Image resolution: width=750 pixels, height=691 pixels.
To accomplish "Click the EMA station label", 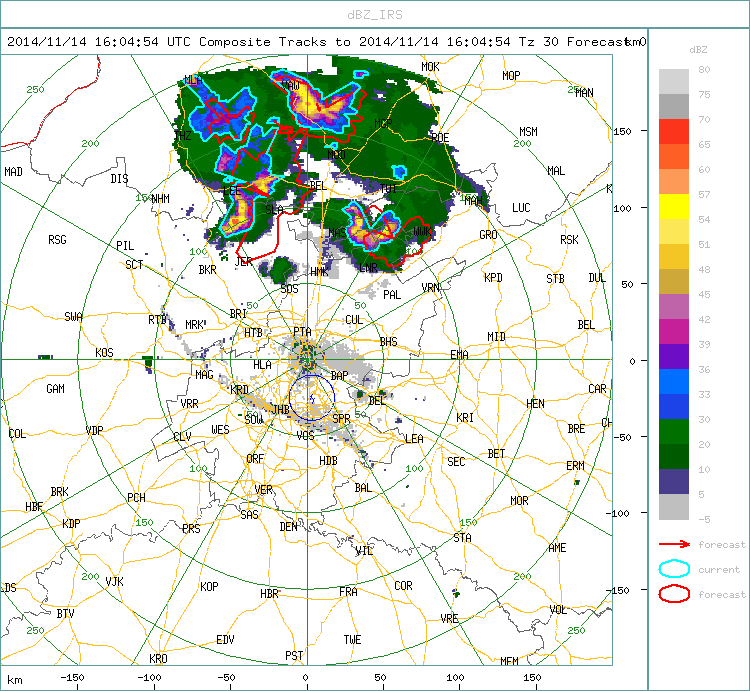I will (459, 354).
